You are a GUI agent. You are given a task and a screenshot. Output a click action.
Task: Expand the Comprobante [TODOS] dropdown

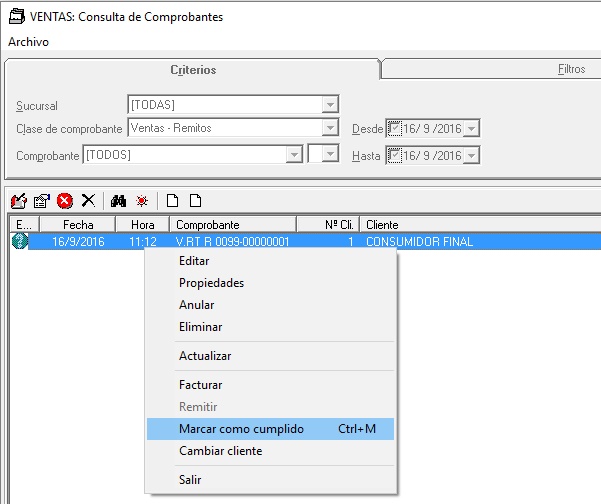tap(294, 155)
